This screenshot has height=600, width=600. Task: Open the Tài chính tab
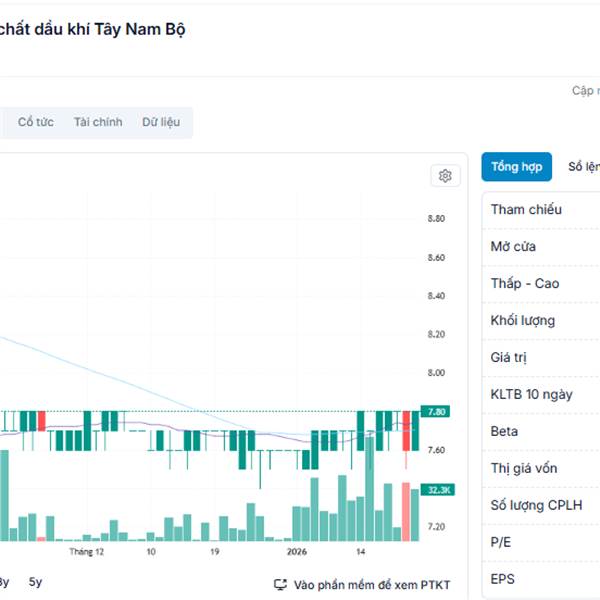click(x=98, y=122)
